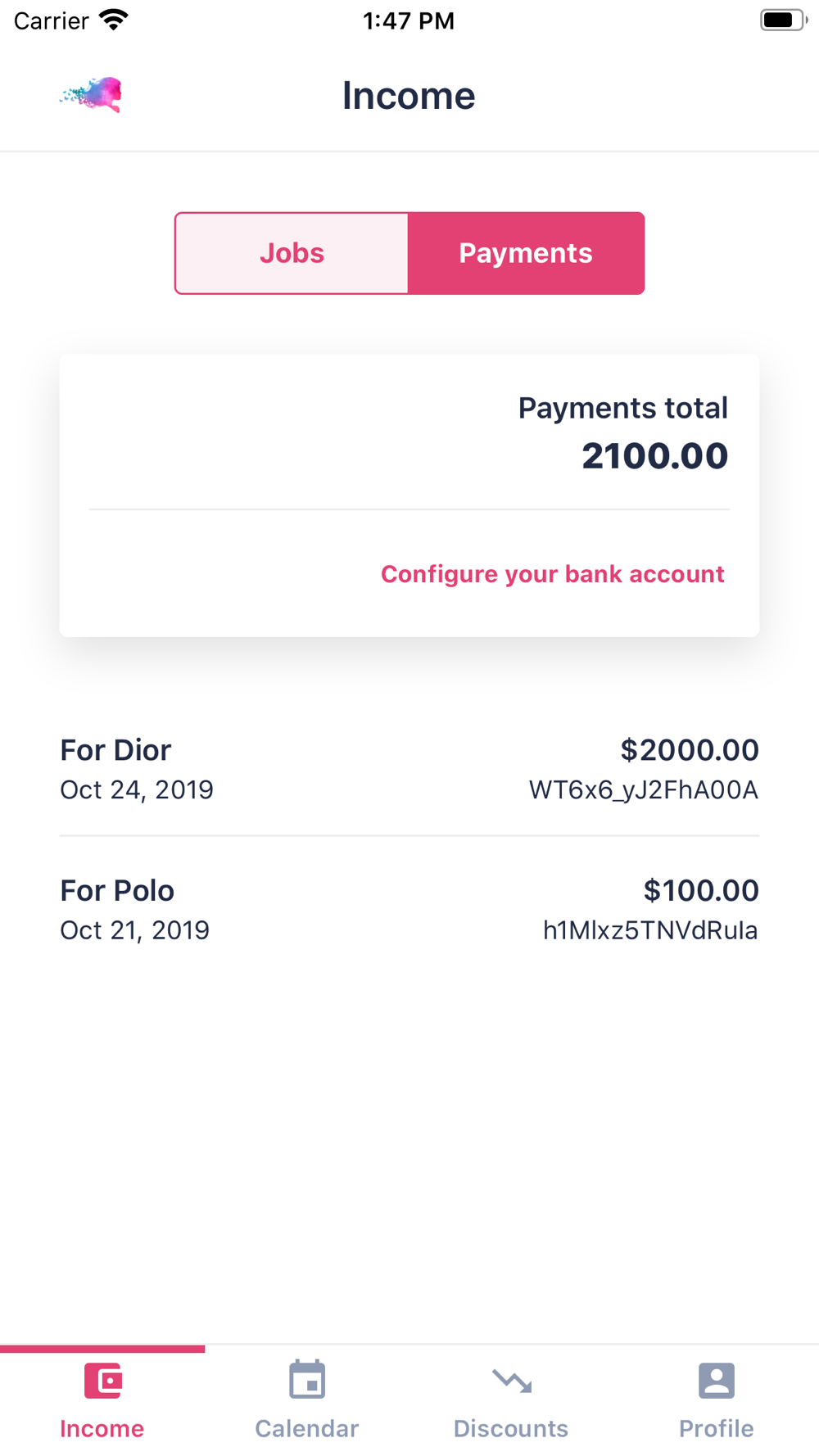The width and height of the screenshot is (819, 1456).
Task: Switch to the Jobs segment
Action: pyautogui.click(x=292, y=253)
